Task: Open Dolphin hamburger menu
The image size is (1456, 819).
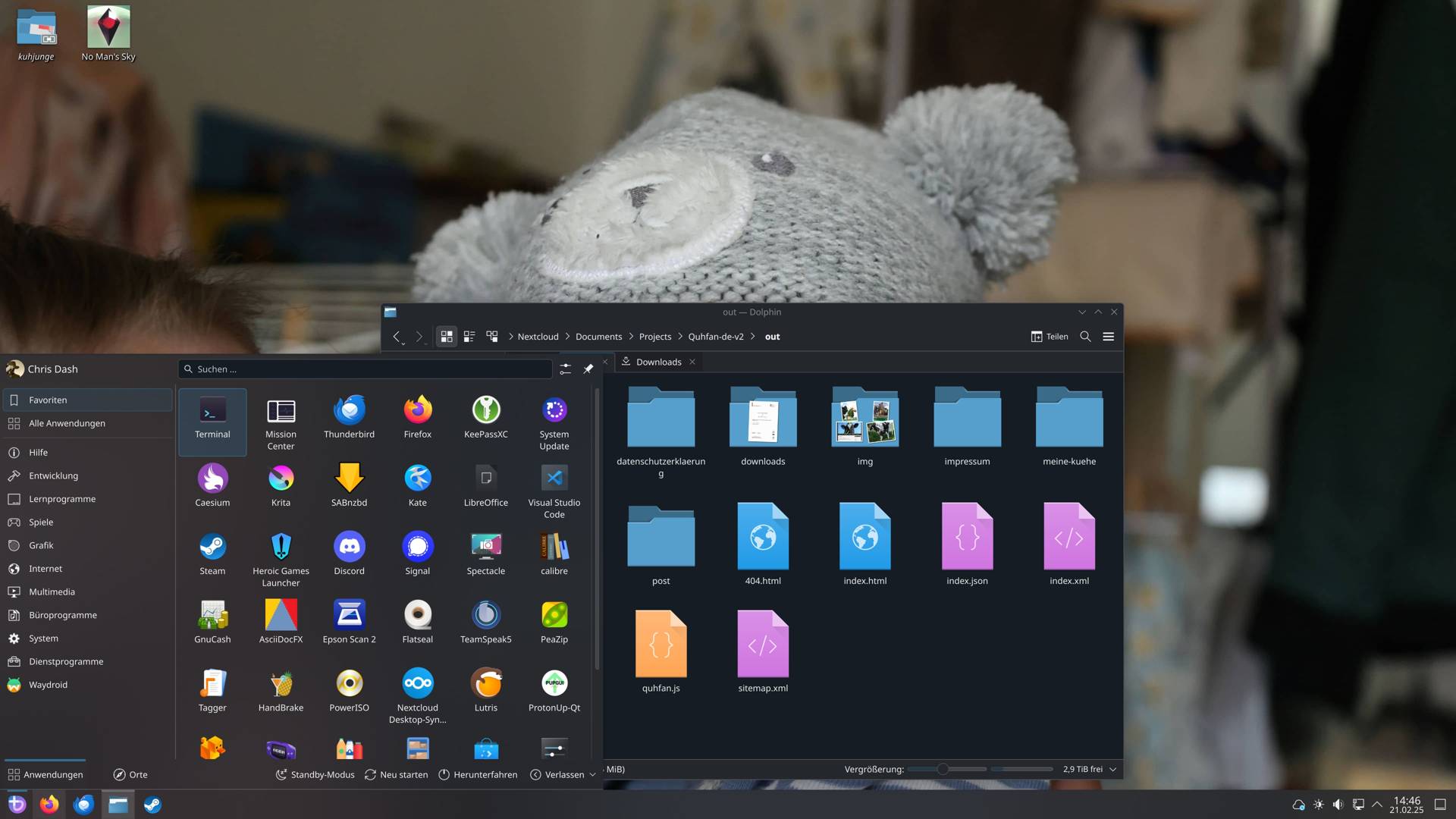Action: (x=1108, y=336)
